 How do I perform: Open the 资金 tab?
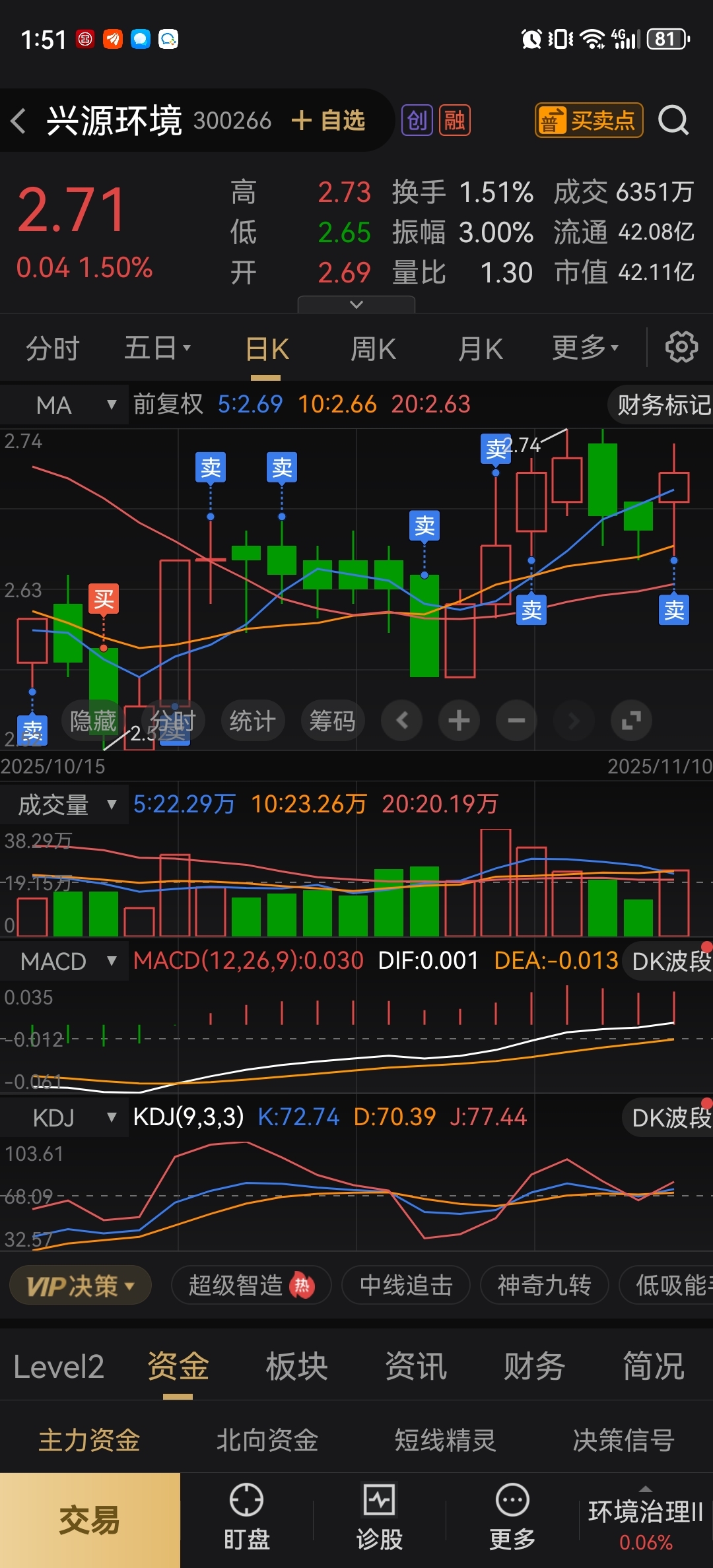178,1366
